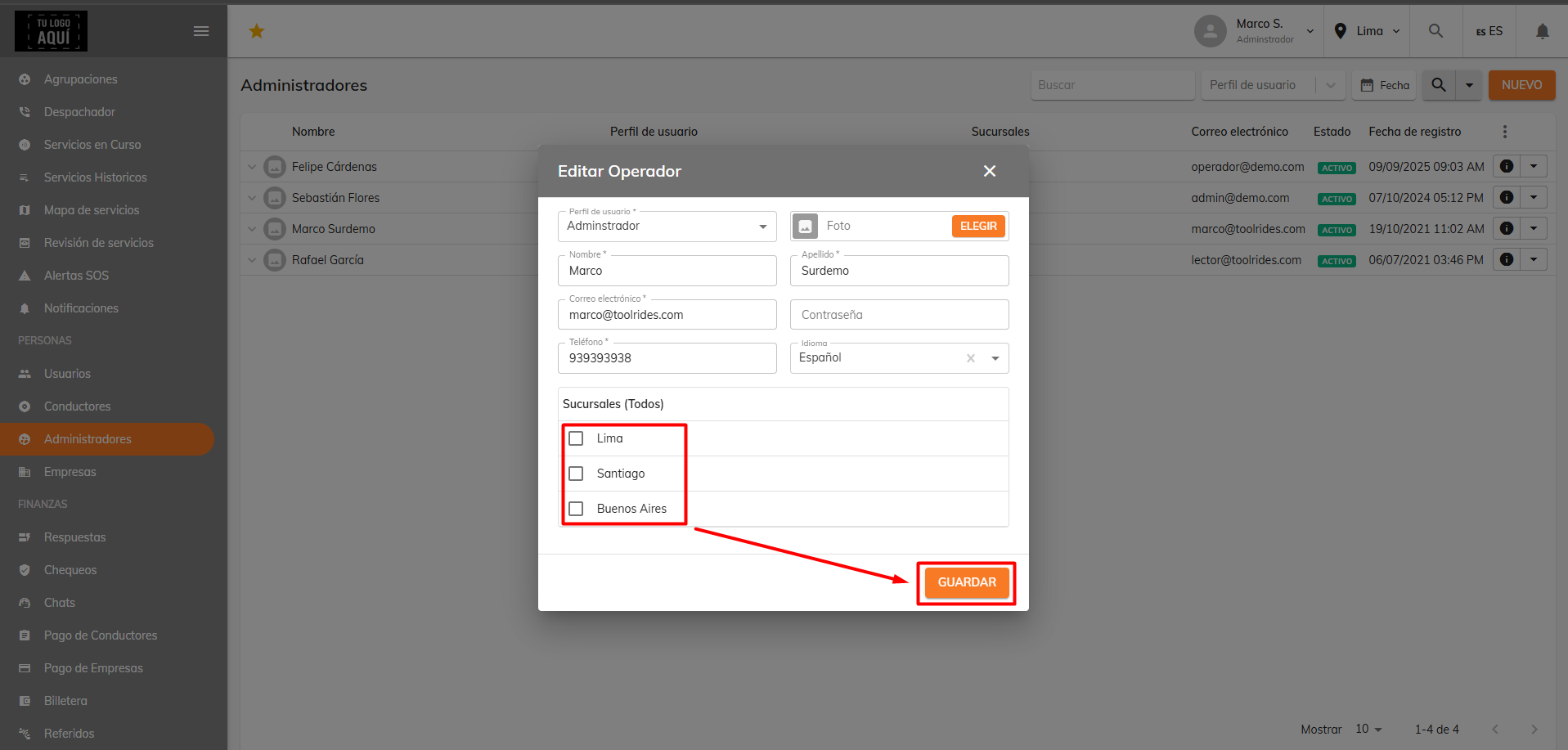Click the info icon for Felipe Cárdenas row
This screenshot has width=1568, height=750.
click(1507, 166)
